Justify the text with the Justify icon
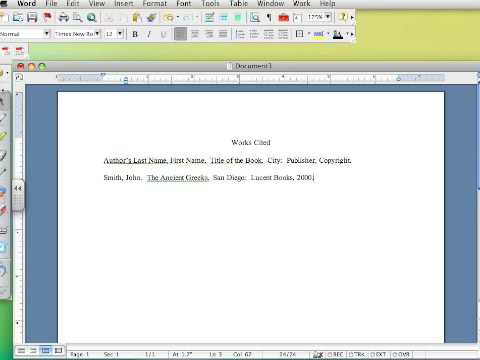Image resolution: width=480 pixels, height=360 pixels. pos(223,34)
